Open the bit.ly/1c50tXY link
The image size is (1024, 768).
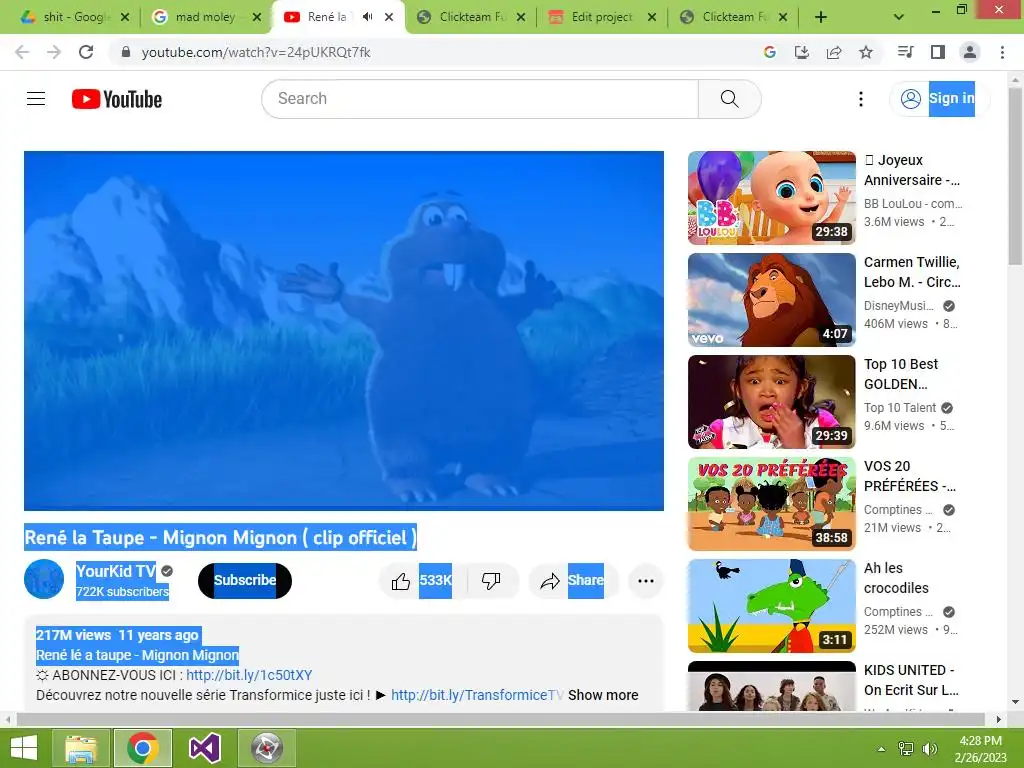point(249,675)
